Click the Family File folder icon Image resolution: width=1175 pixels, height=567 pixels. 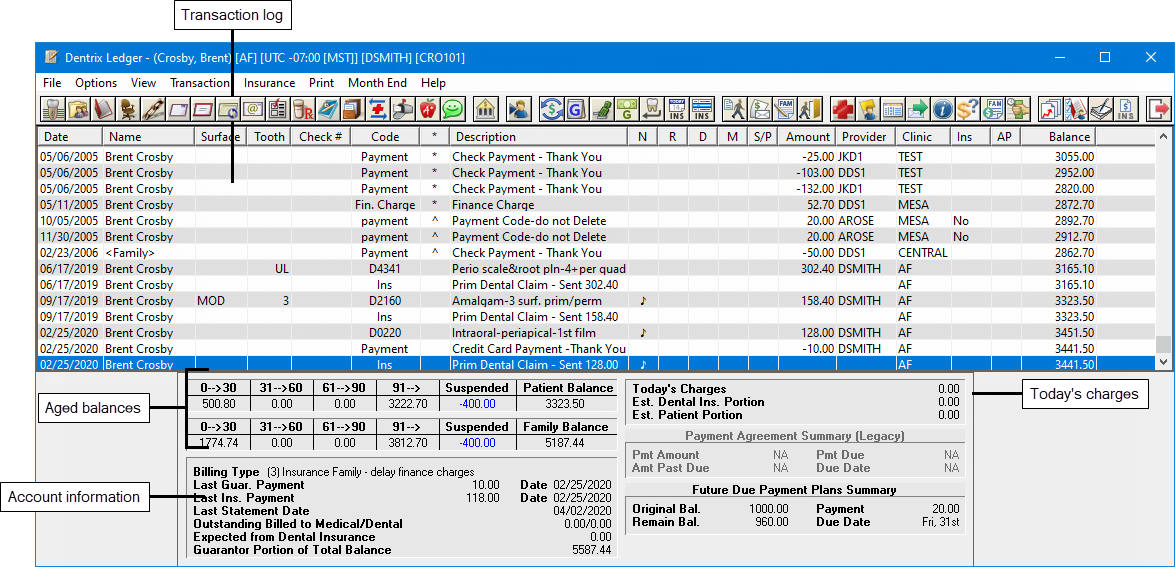pos(77,109)
